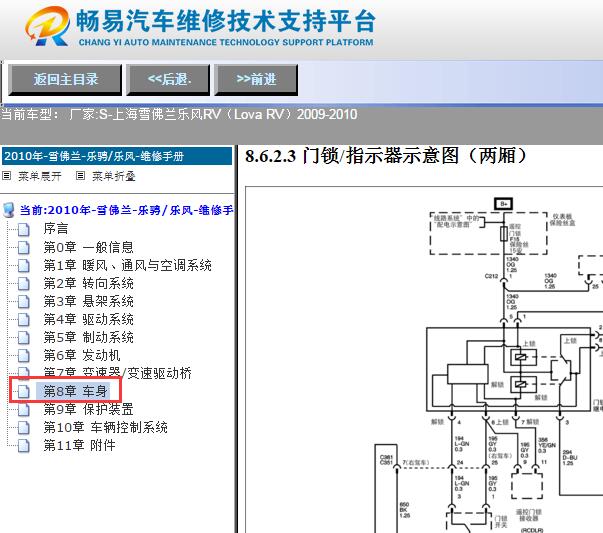Open 第4章 驱动系统
Image resolution: width=603 pixels, height=533 pixels.
88,319
